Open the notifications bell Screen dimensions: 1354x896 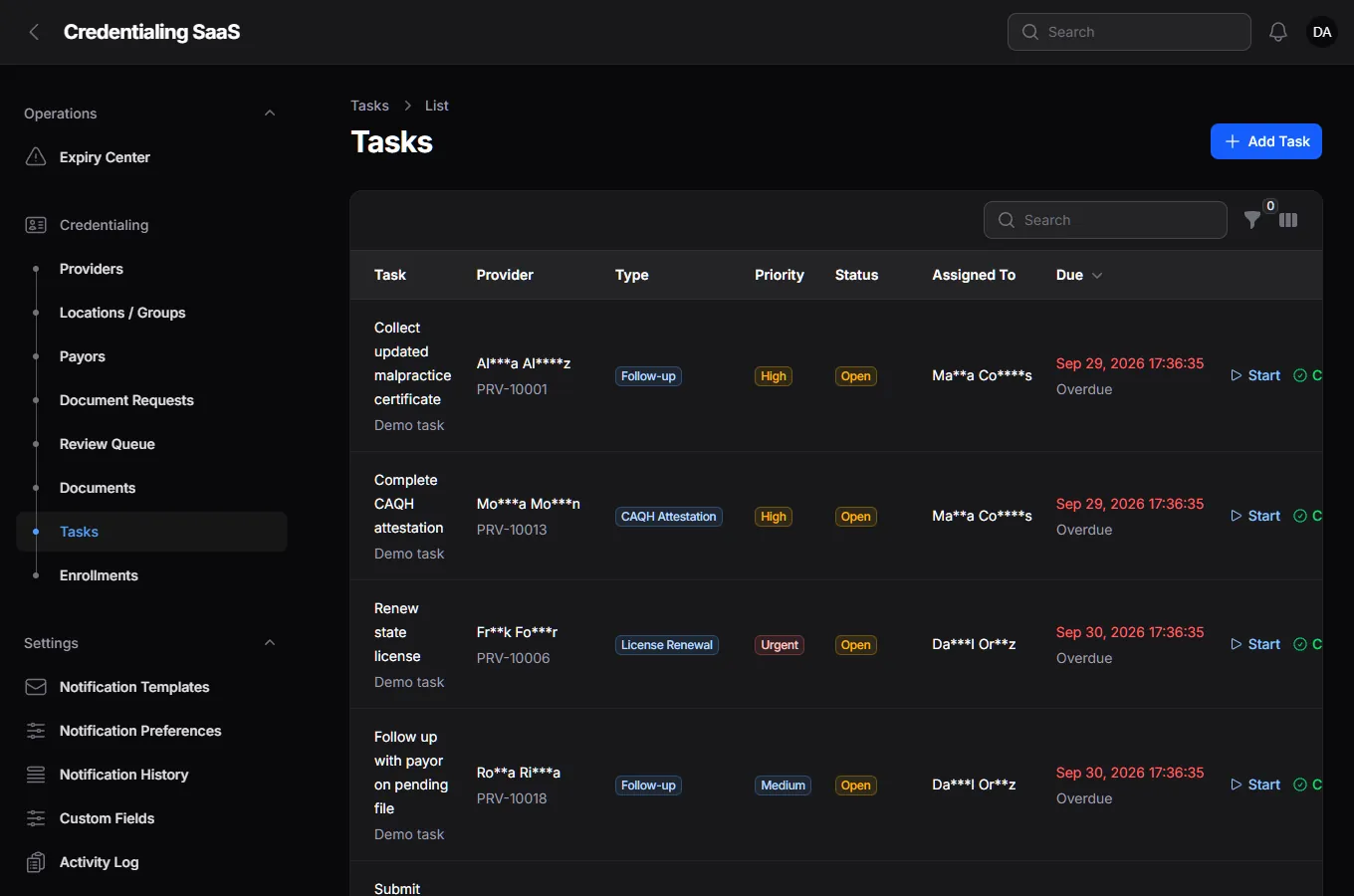(x=1278, y=32)
